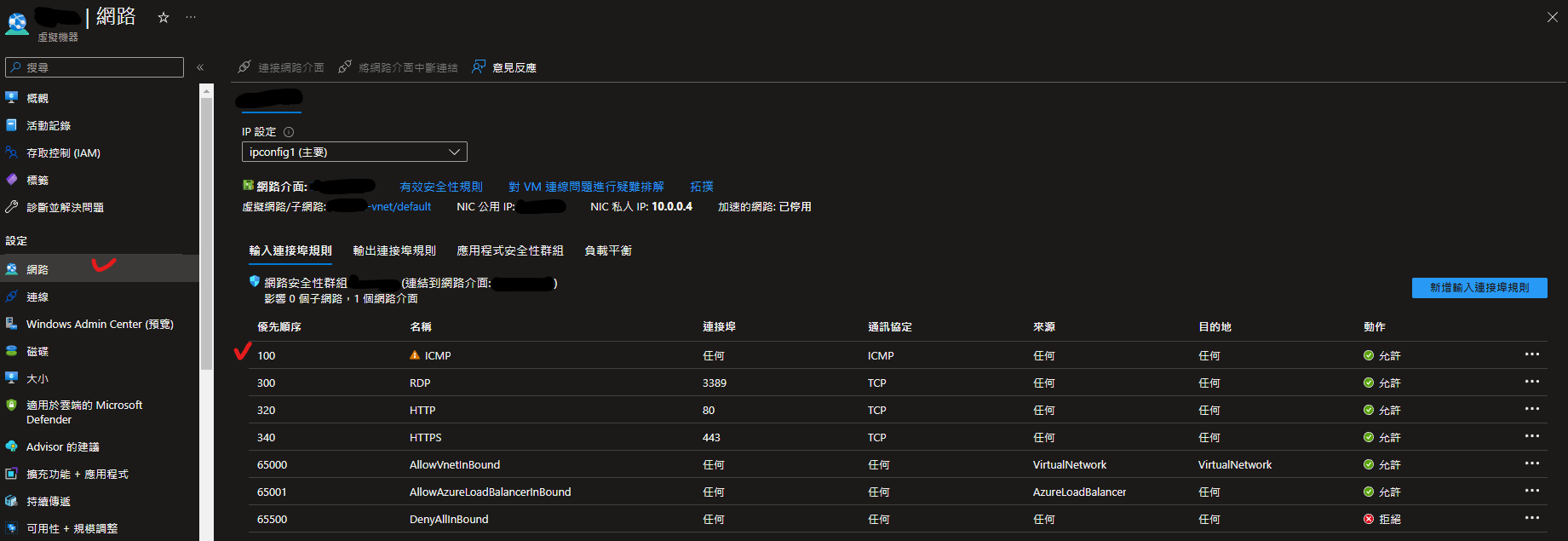Click the 磁碟 disk icon

point(12,351)
